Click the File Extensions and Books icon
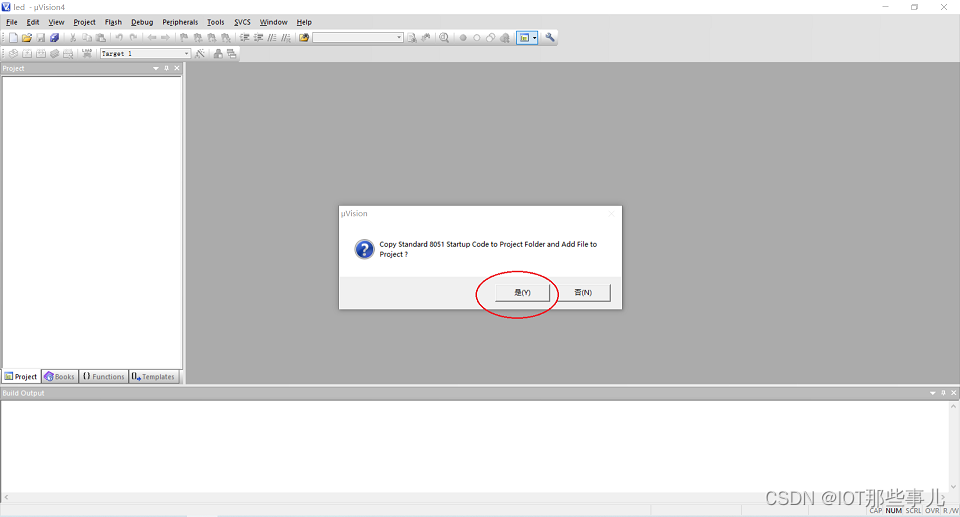The height and width of the screenshot is (517, 960). coord(218,53)
